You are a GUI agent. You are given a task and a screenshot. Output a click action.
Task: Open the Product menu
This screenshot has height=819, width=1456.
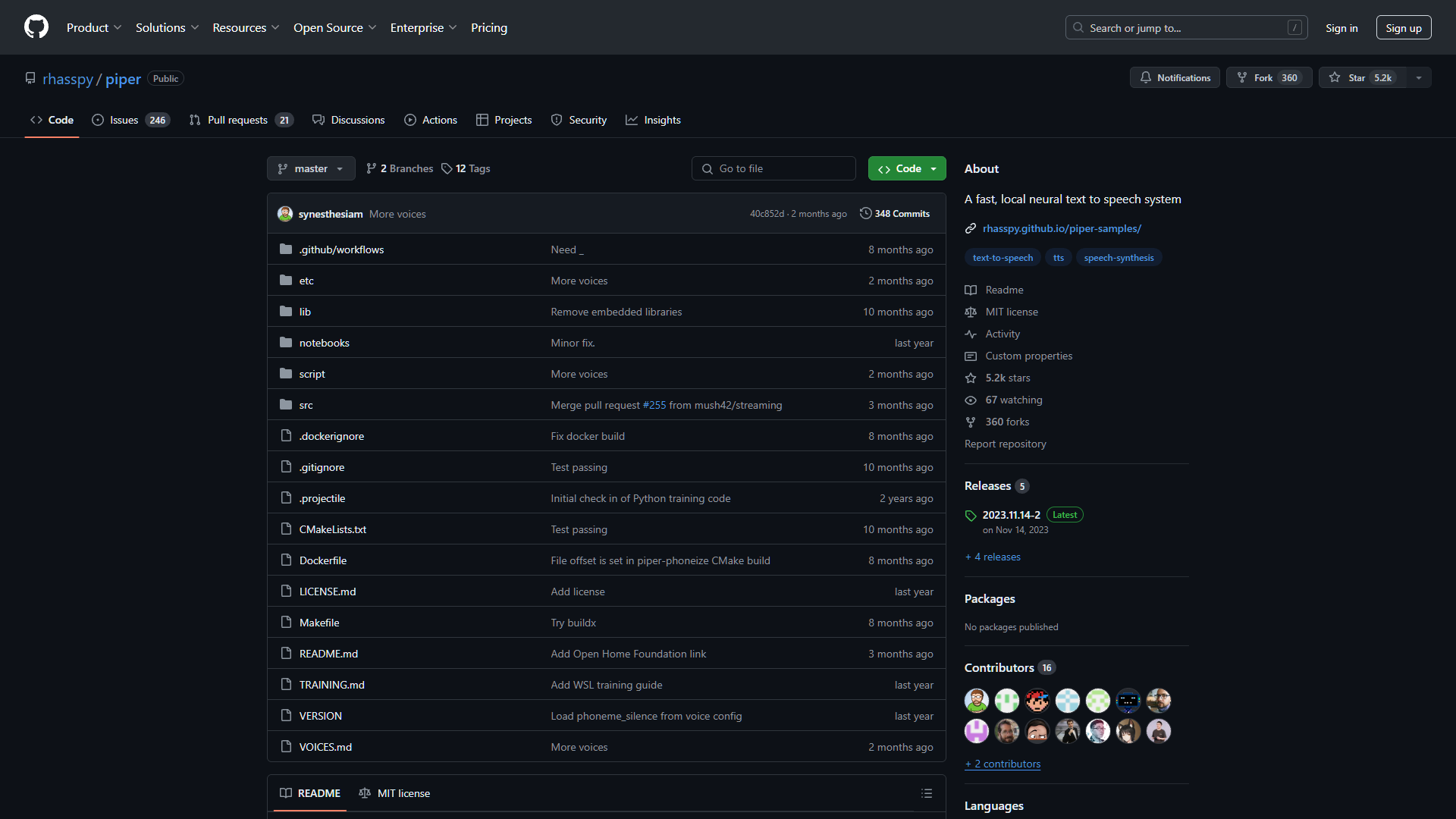[x=94, y=27]
